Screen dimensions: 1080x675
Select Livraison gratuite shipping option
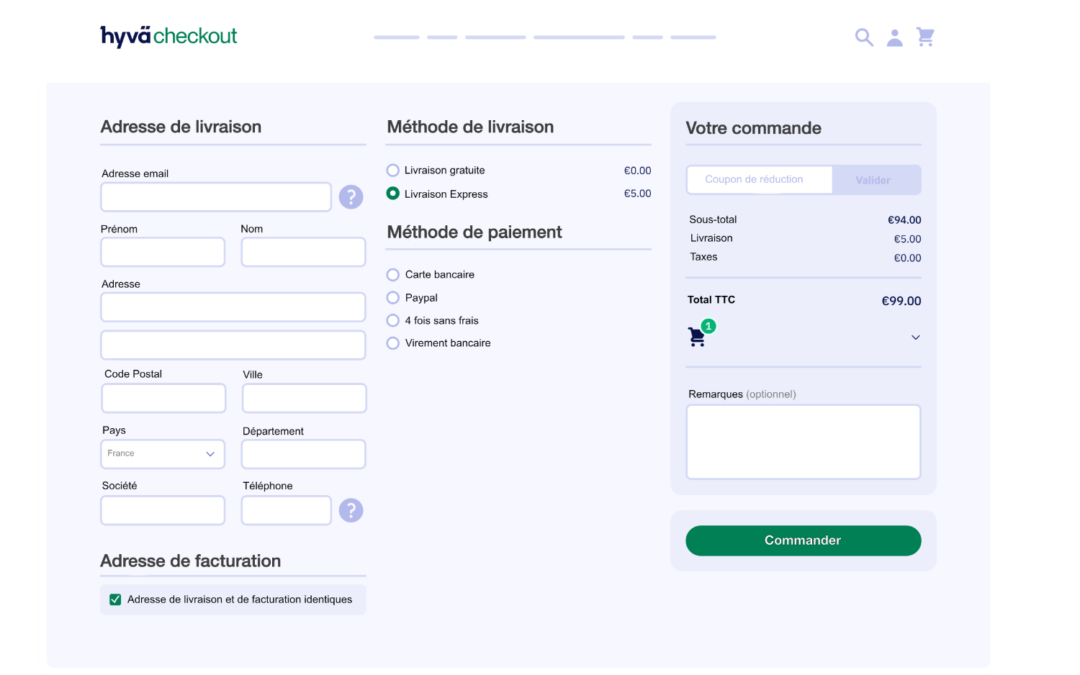click(x=393, y=171)
